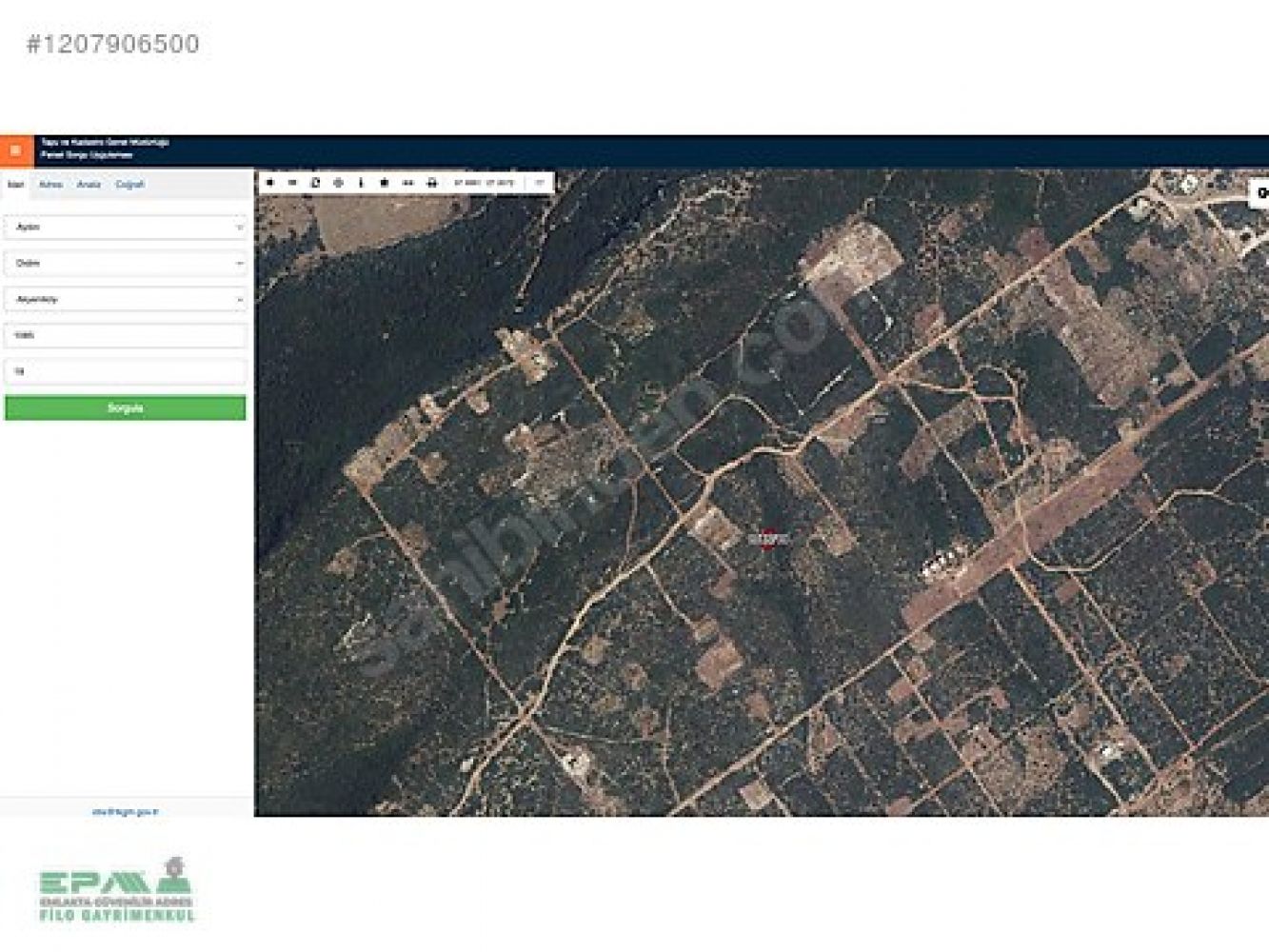1269x952 pixels.
Task: Select the info (i) tool in map toolbar
Action: (361, 183)
